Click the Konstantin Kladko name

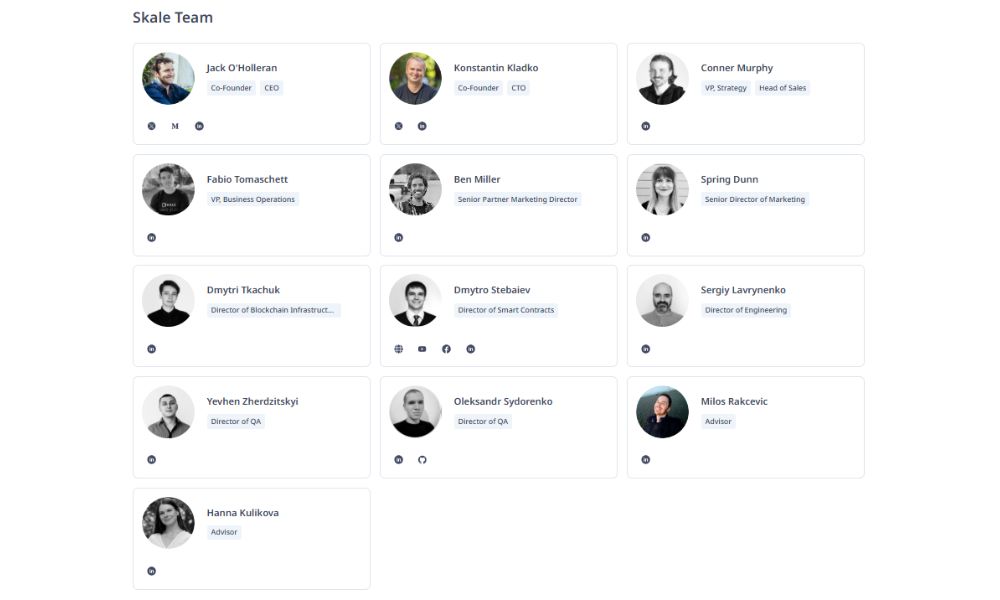496,68
